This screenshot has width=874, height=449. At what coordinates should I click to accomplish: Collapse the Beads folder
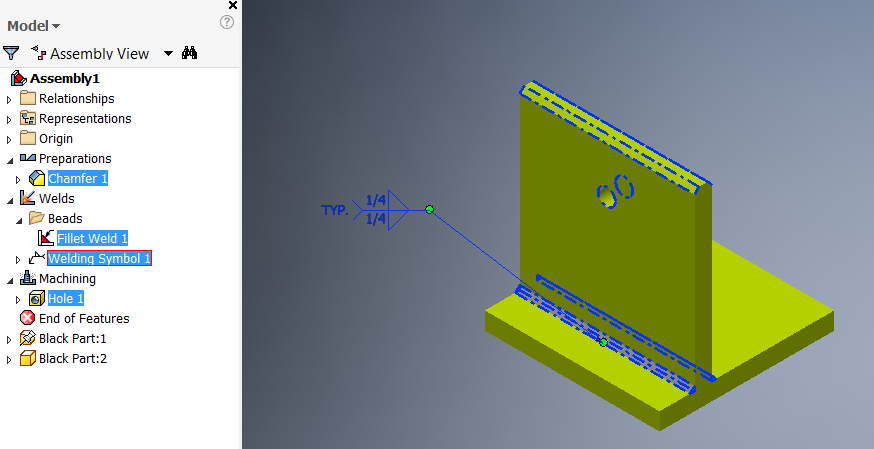click(x=18, y=221)
